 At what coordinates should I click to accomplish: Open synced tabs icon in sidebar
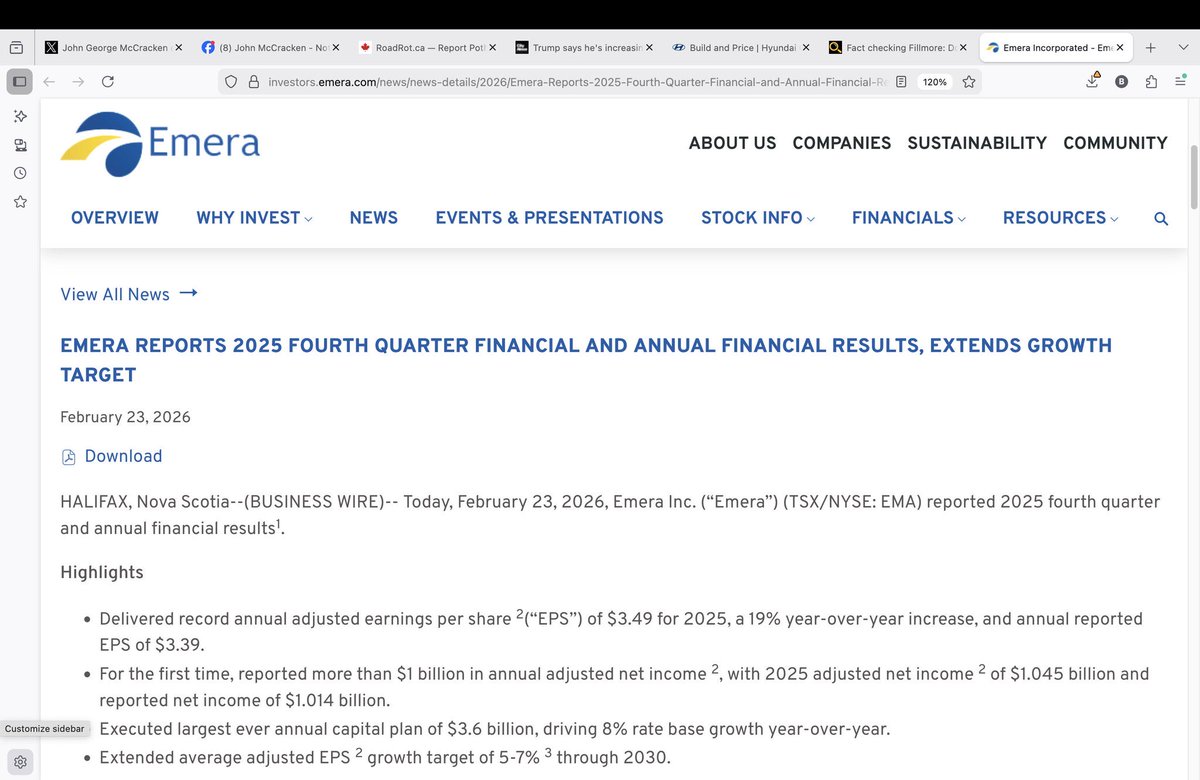point(19,145)
